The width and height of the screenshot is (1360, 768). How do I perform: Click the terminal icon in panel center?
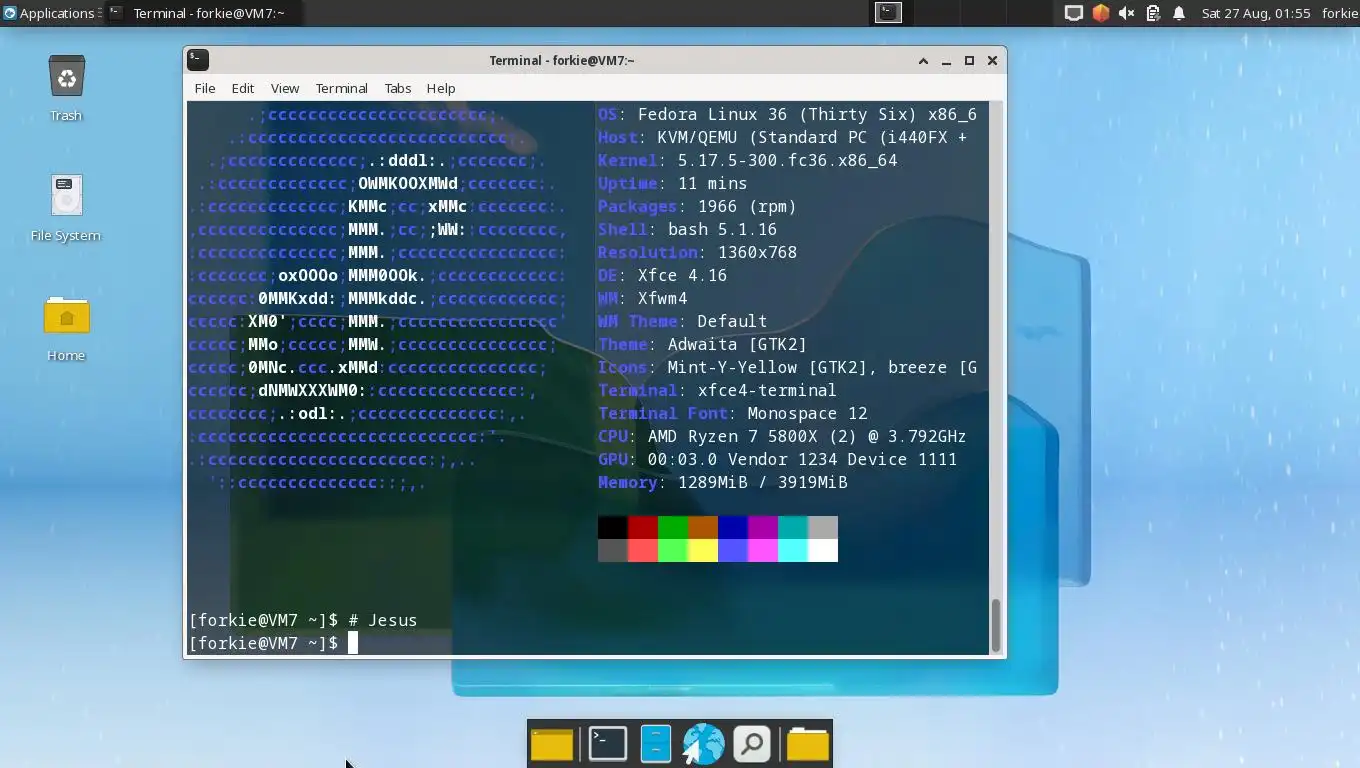click(x=888, y=13)
